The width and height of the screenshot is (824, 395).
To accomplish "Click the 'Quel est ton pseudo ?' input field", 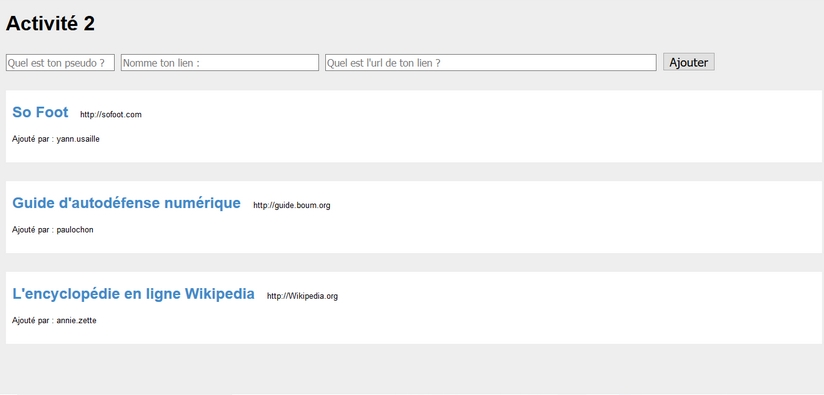I will [60, 63].
